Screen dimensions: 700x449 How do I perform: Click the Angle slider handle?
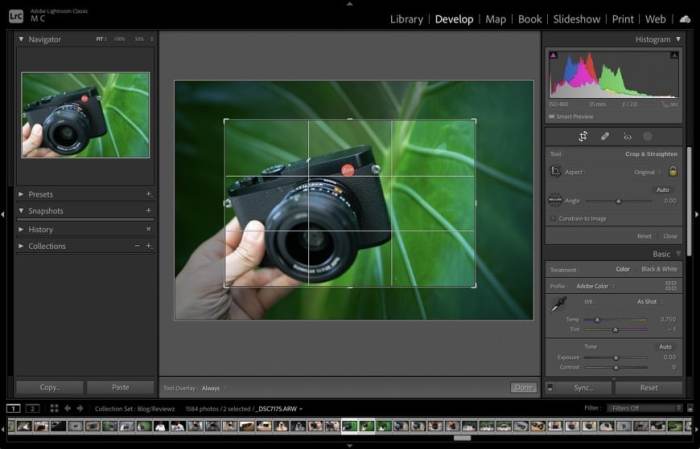pyautogui.click(x=619, y=201)
